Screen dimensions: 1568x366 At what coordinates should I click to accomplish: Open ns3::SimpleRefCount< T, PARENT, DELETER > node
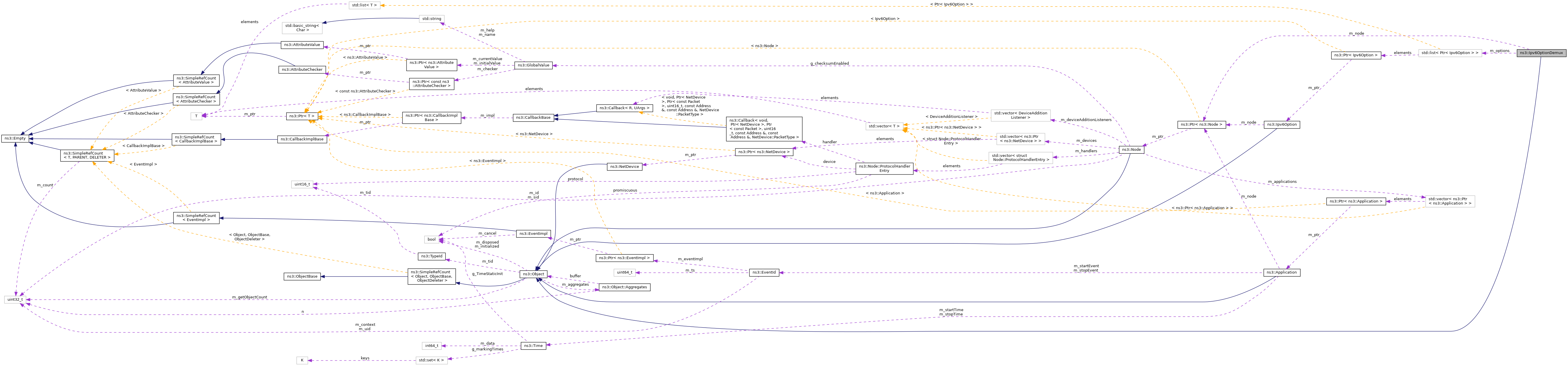coord(87,156)
